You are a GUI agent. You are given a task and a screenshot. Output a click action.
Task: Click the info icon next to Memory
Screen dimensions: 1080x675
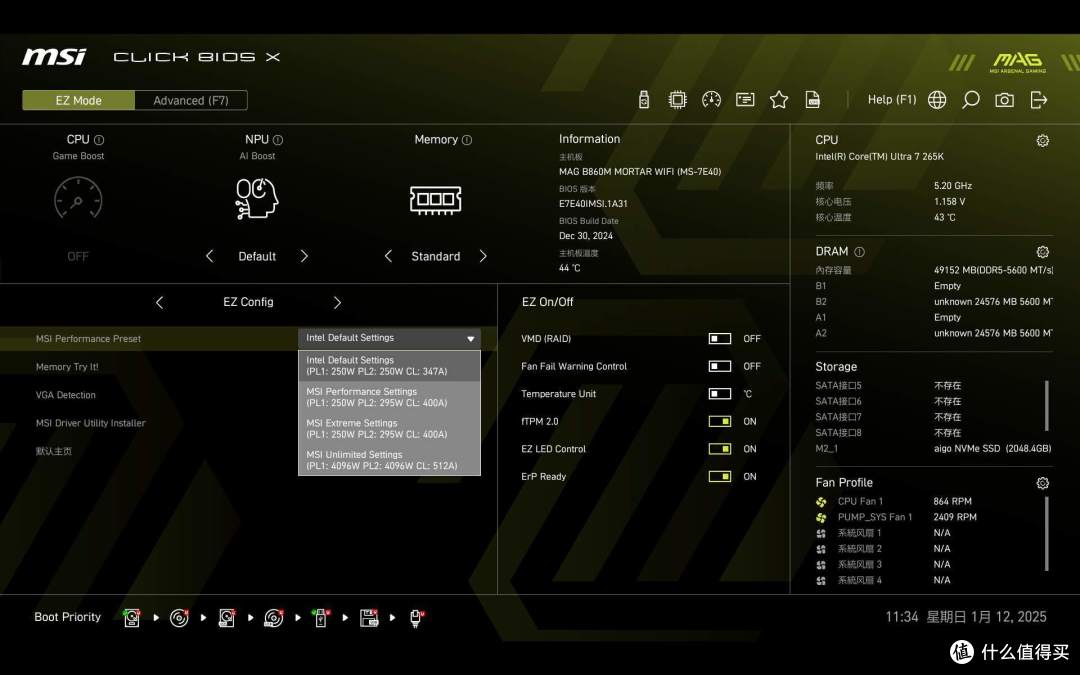pos(467,140)
